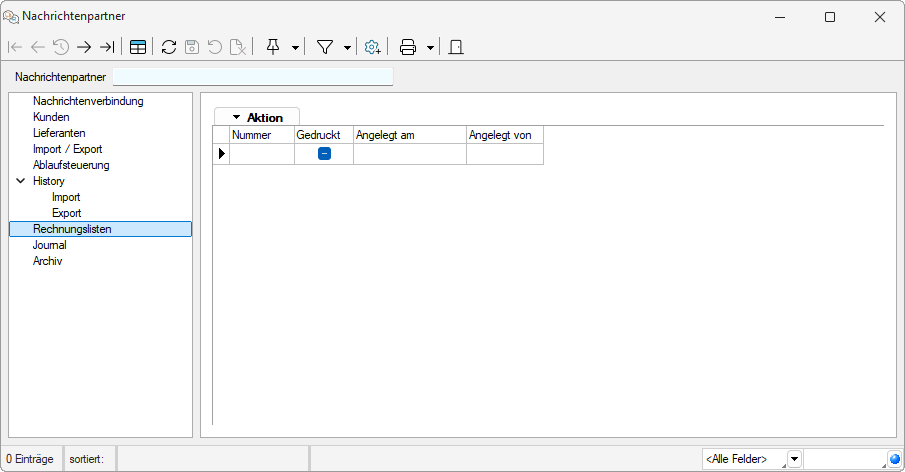Toggle the Gedruckt checkbox in the row

tap(324, 154)
